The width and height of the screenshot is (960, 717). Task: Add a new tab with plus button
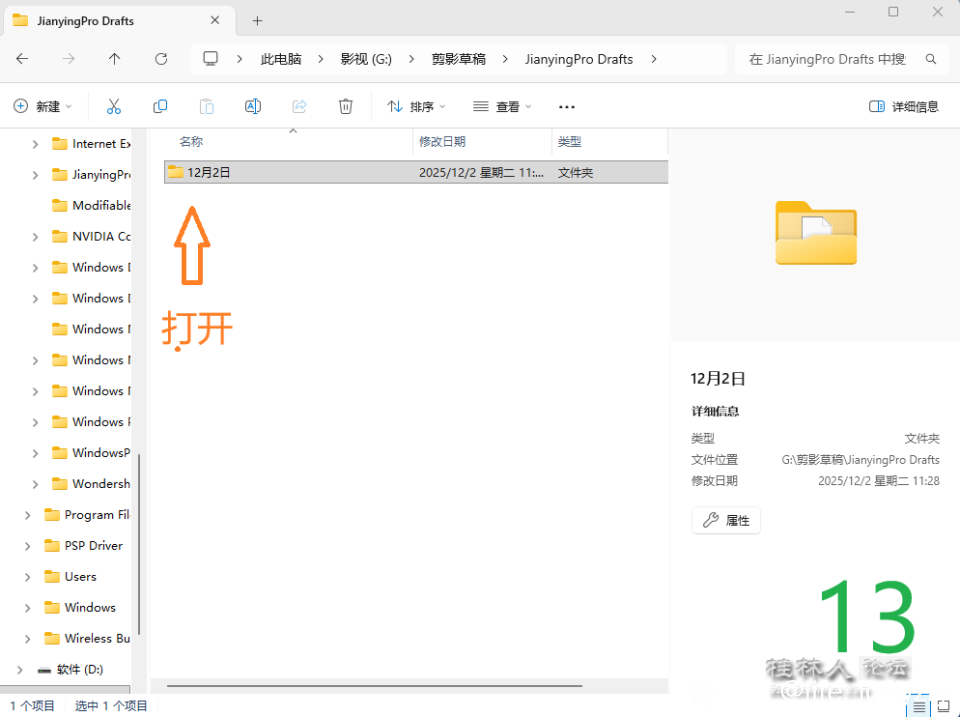257,20
